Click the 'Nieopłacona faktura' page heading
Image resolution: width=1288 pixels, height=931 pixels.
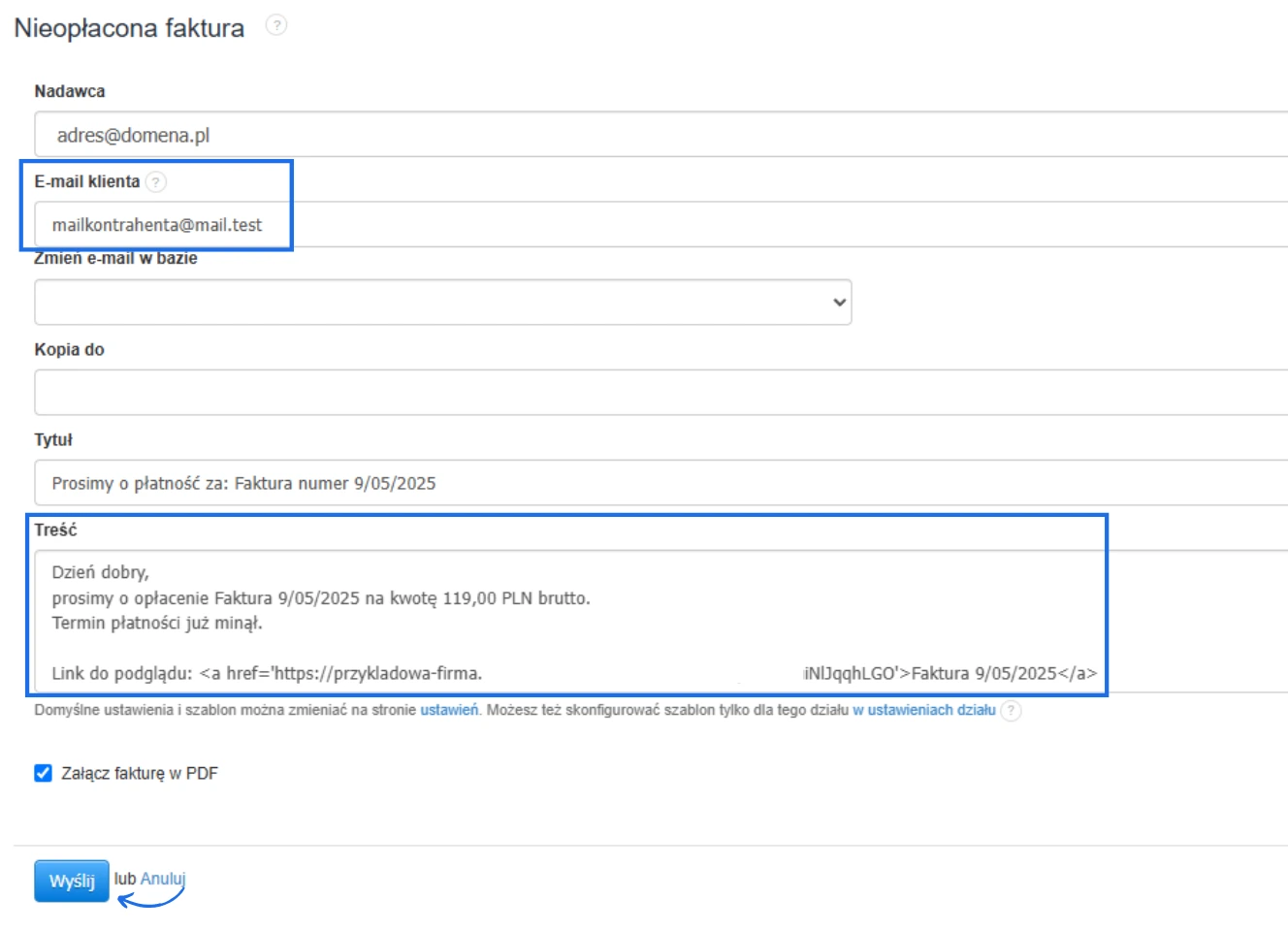point(129,28)
